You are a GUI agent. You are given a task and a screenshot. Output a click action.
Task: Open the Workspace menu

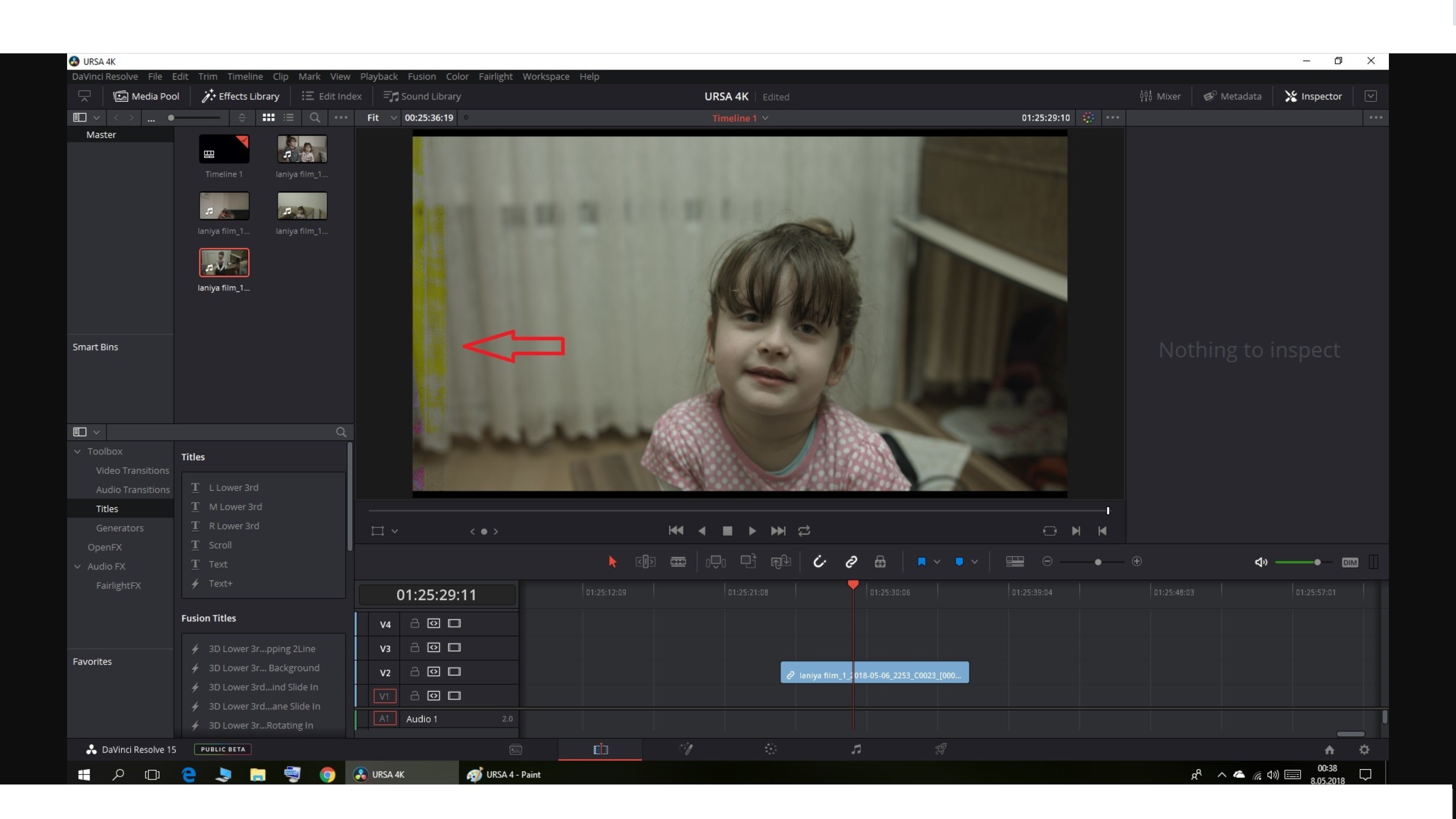pyautogui.click(x=546, y=76)
